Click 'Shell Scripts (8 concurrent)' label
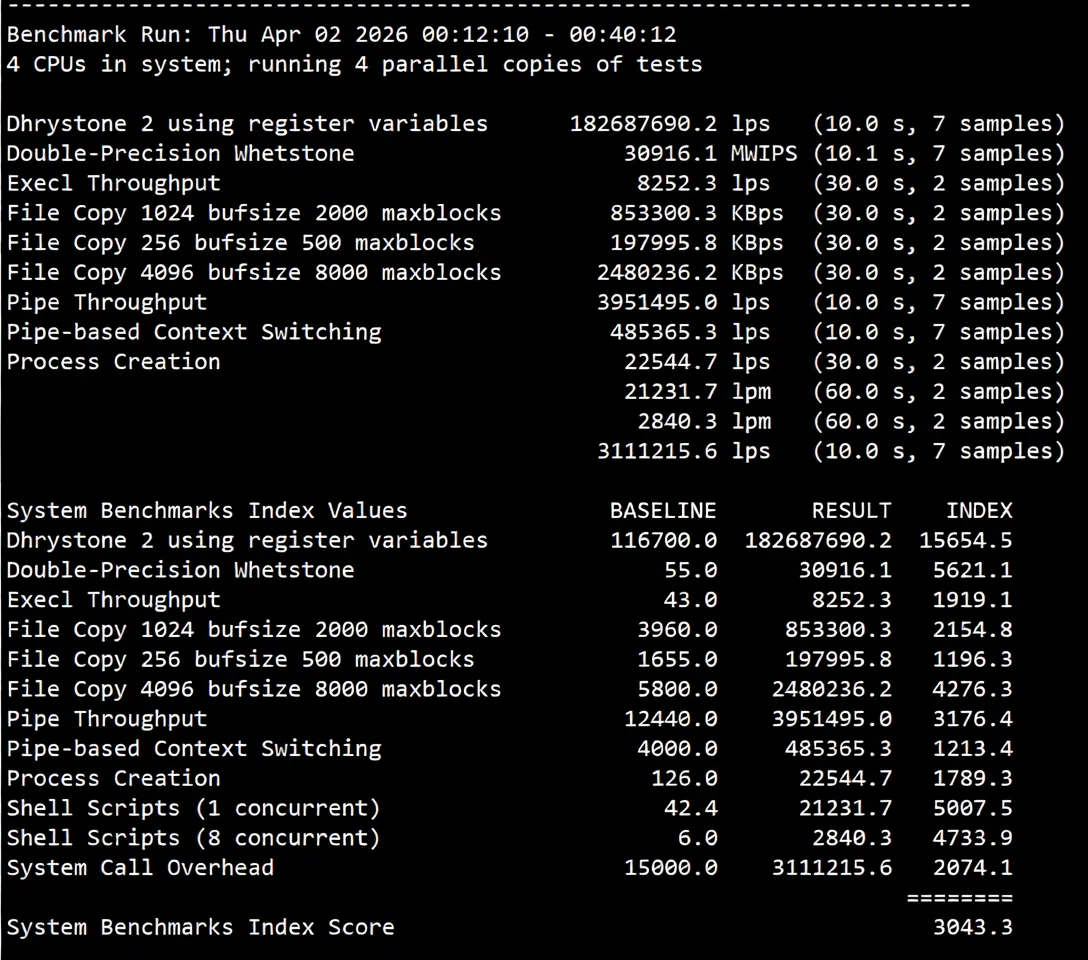The width and height of the screenshot is (1088, 960). coord(192,837)
